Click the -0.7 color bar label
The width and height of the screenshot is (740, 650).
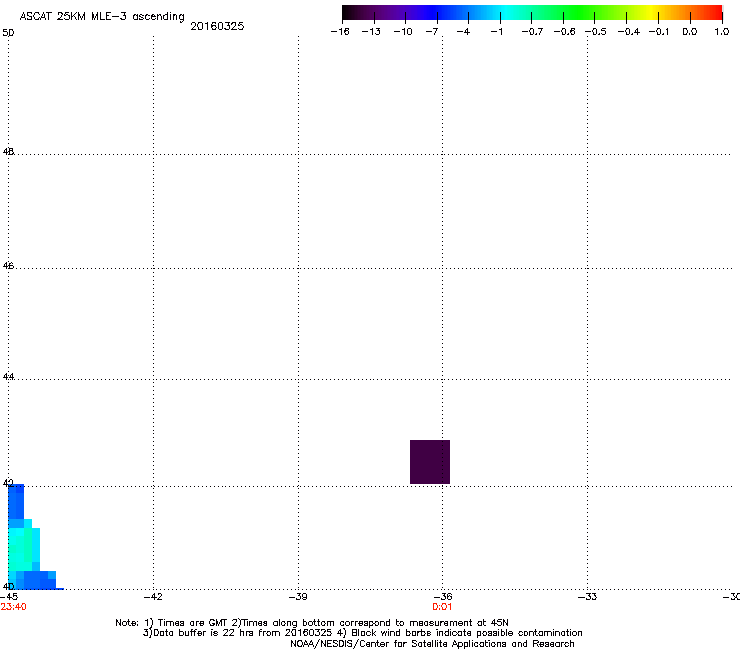(x=532, y=32)
